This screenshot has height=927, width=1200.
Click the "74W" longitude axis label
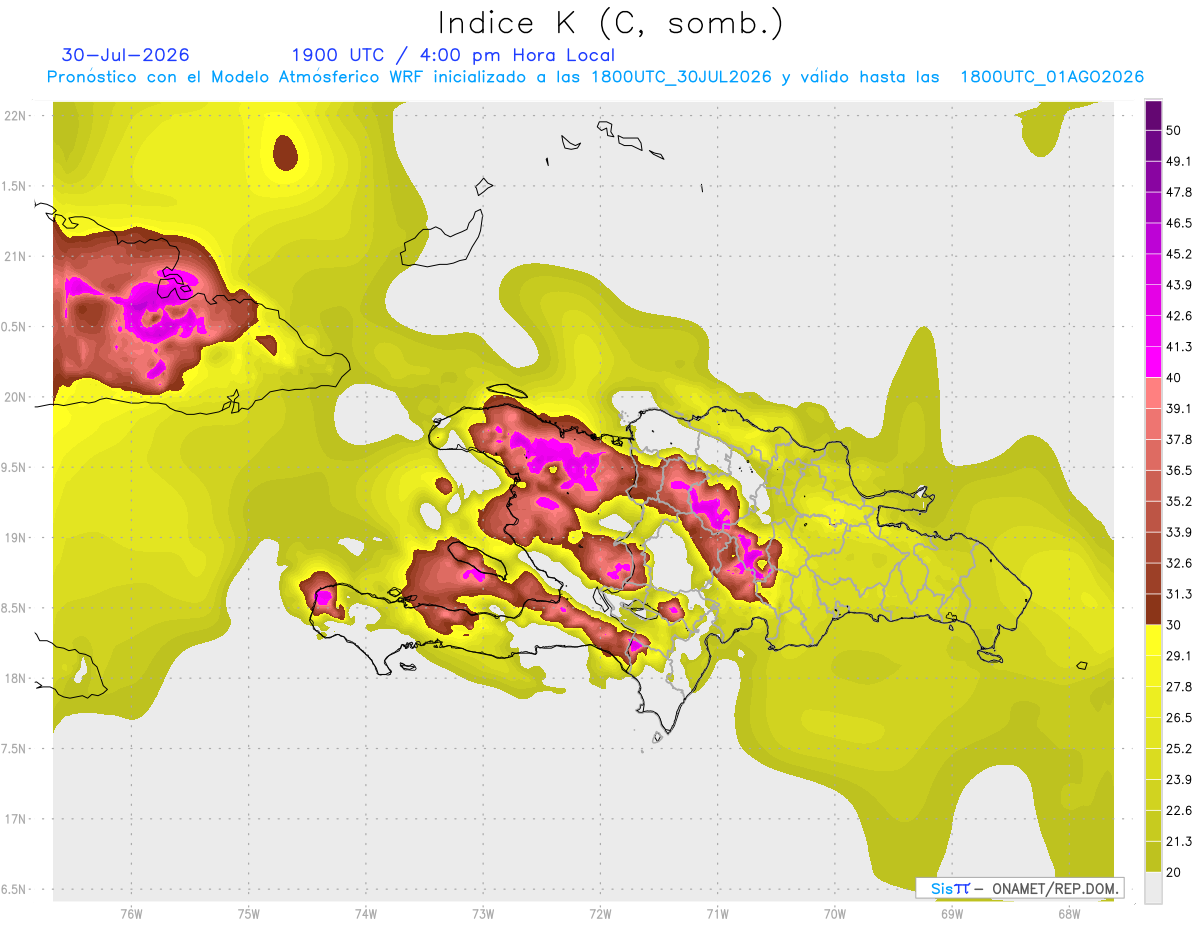tap(365, 912)
